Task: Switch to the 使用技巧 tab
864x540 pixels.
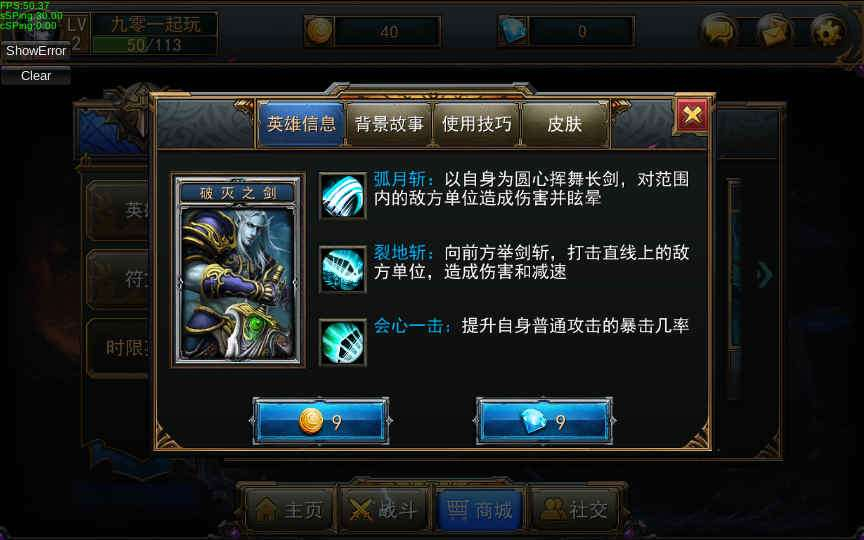Action: (477, 124)
